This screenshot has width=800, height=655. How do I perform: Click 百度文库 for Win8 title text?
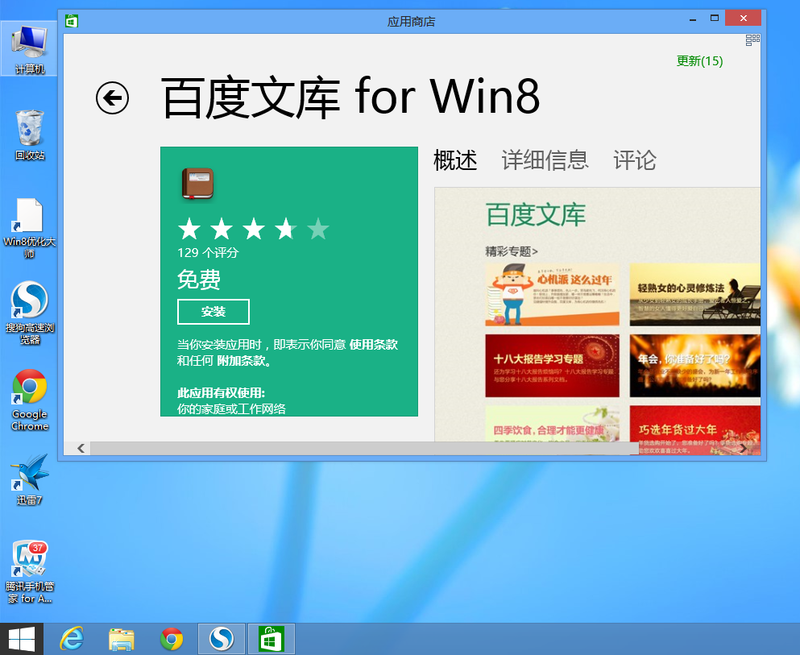351,97
